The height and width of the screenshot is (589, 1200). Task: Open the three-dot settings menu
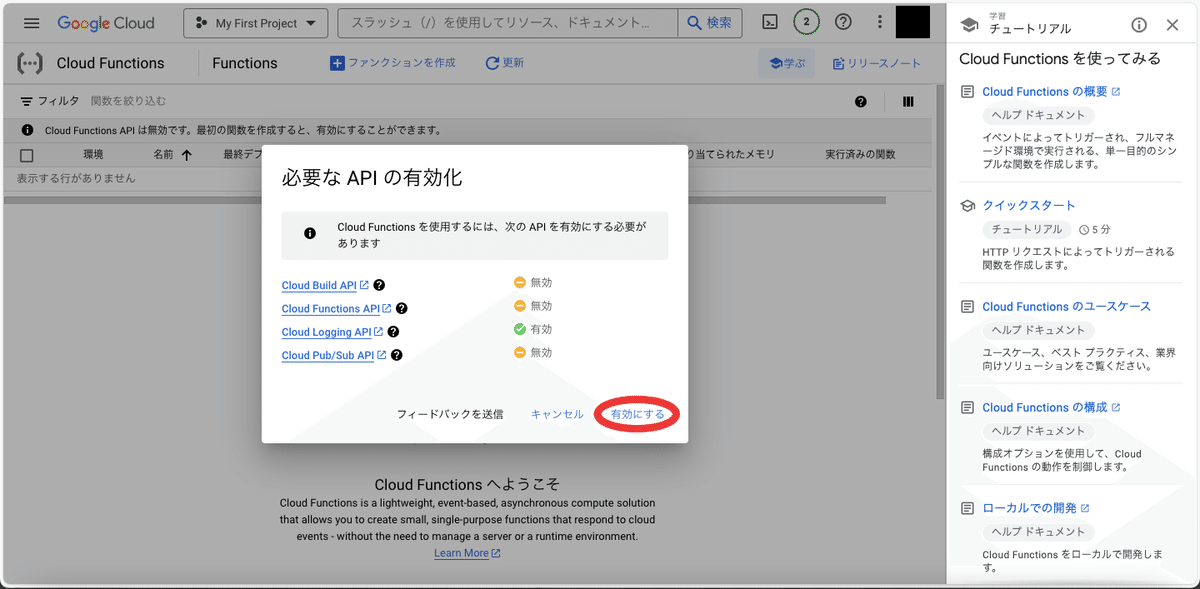click(x=879, y=23)
